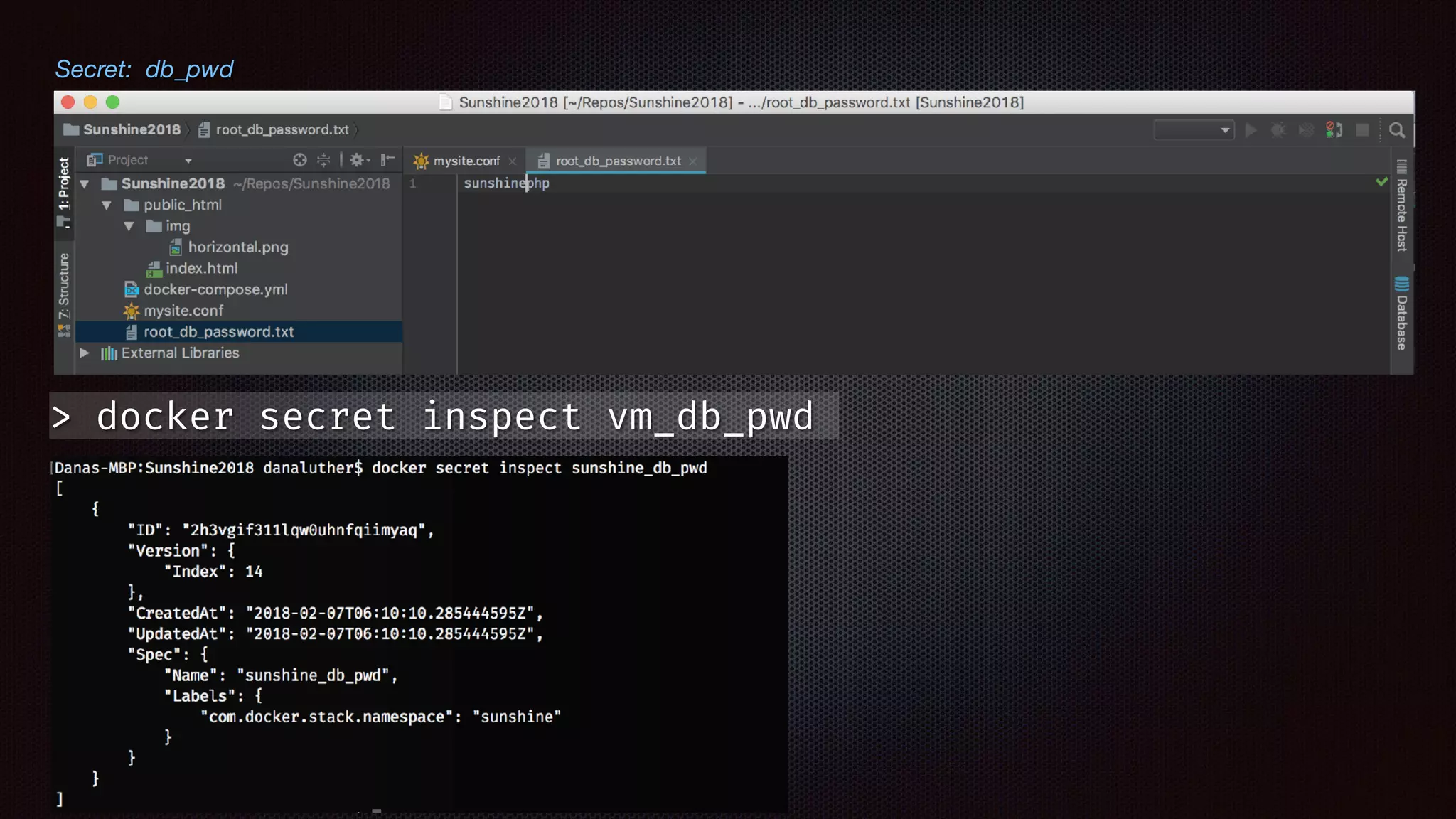The height and width of the screenshot is (819, 1456).
Task: Click root_db_password.txt breadcrumb in navigation bar
Action: tap(282, 129)
